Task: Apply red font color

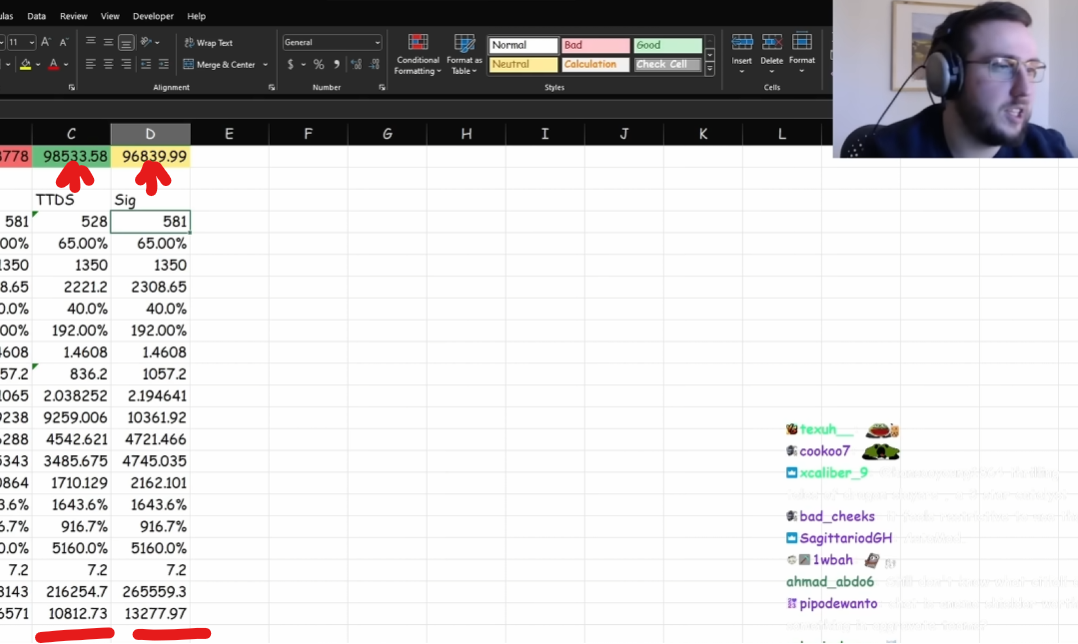Action: pos(54,65)
